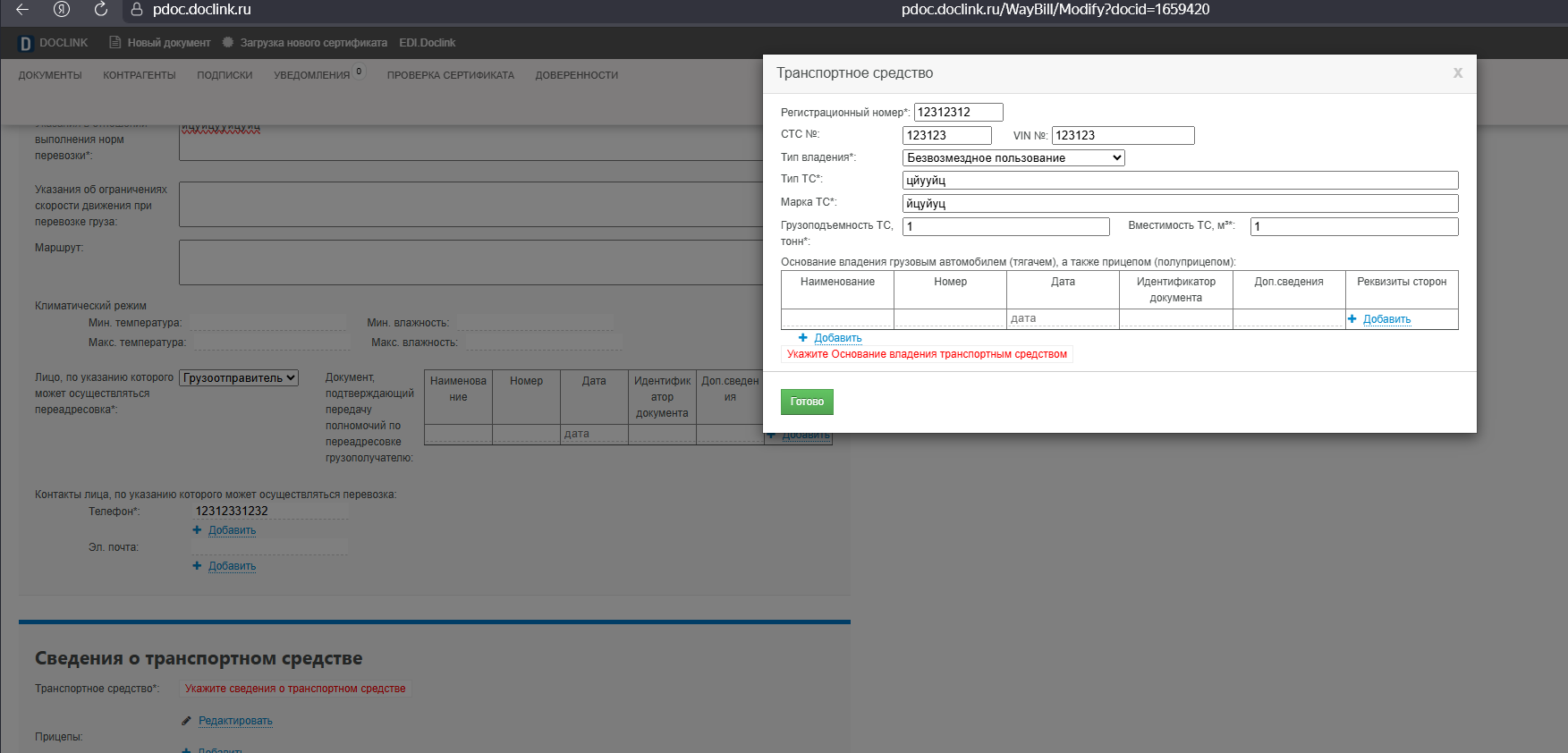
Task: Add another phone via Добавить link
Action: 233,530
